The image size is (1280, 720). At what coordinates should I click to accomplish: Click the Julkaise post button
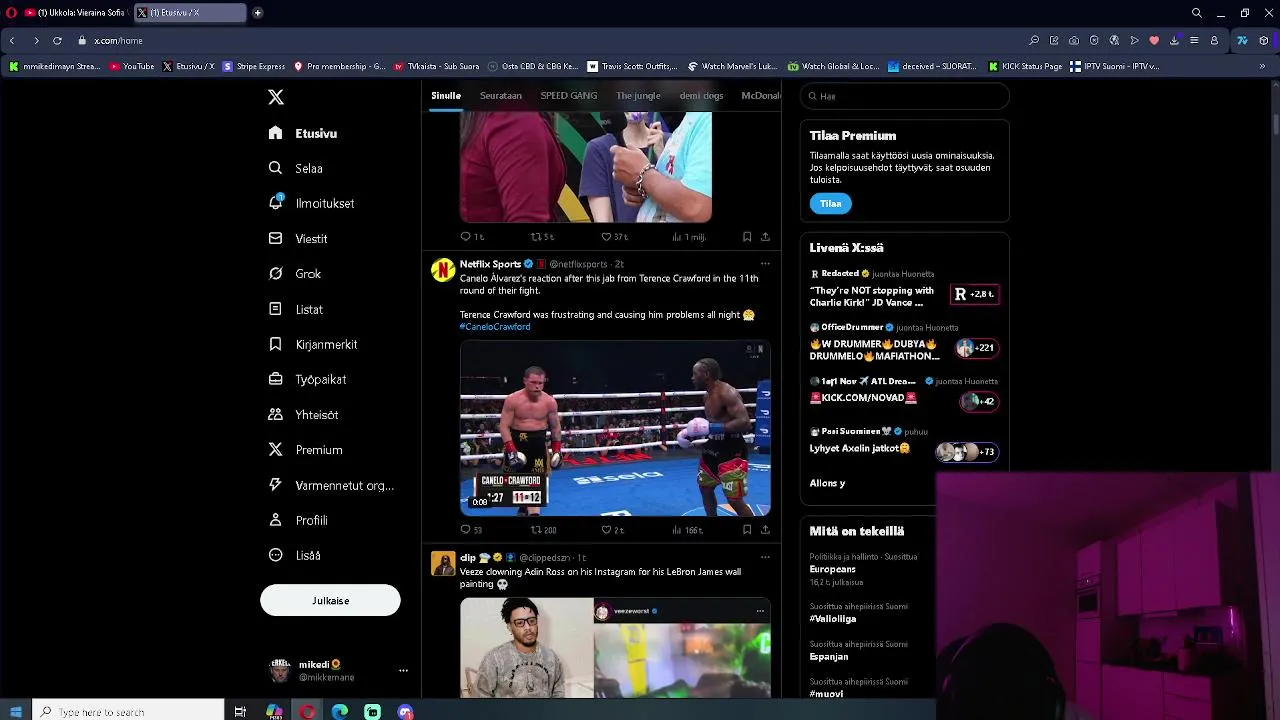click(330, 601)
